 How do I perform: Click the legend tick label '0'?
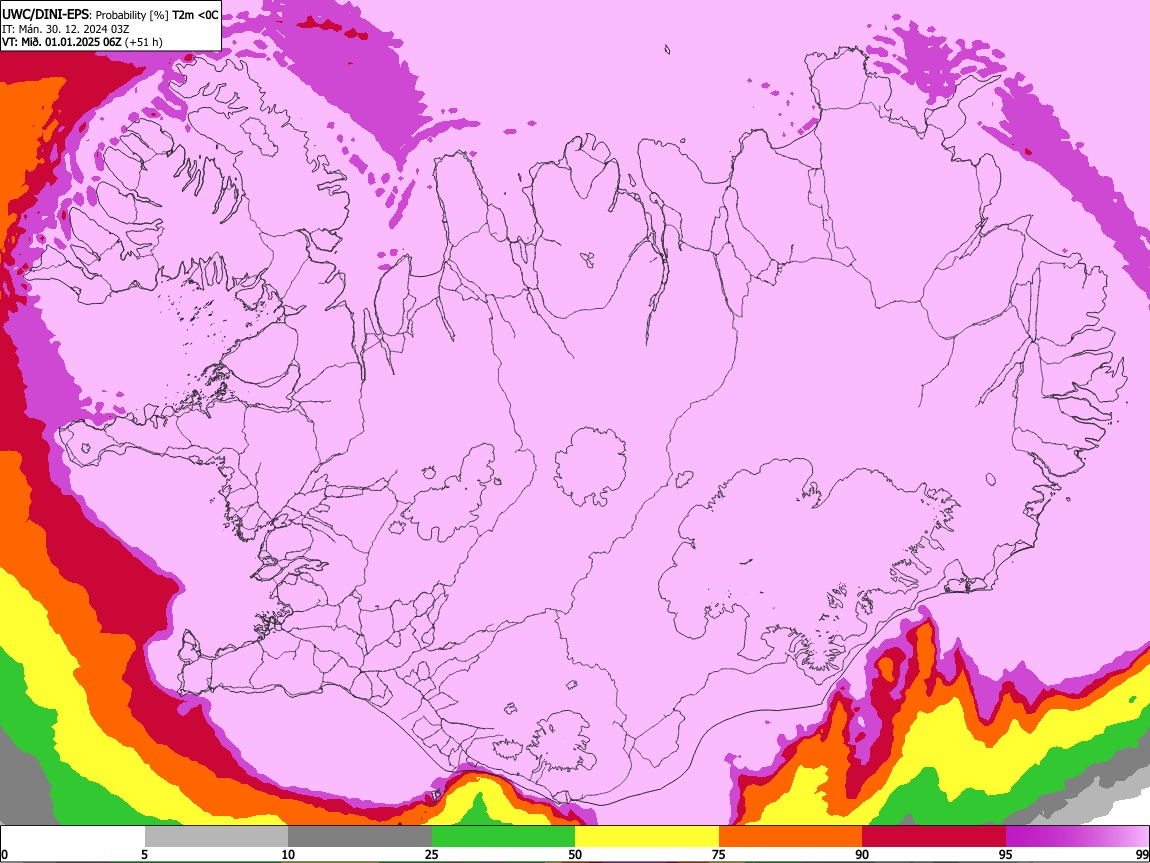click(4, 854)
